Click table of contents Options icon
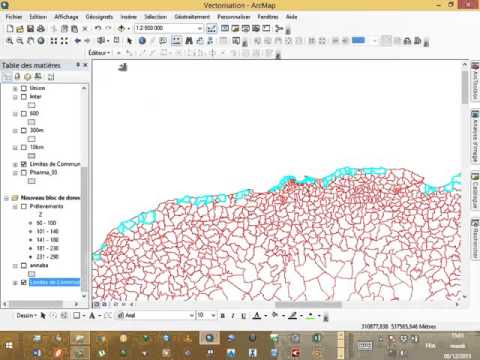This screenshot has height=360, width=480. pyautogui.click(x=51, y=77)
